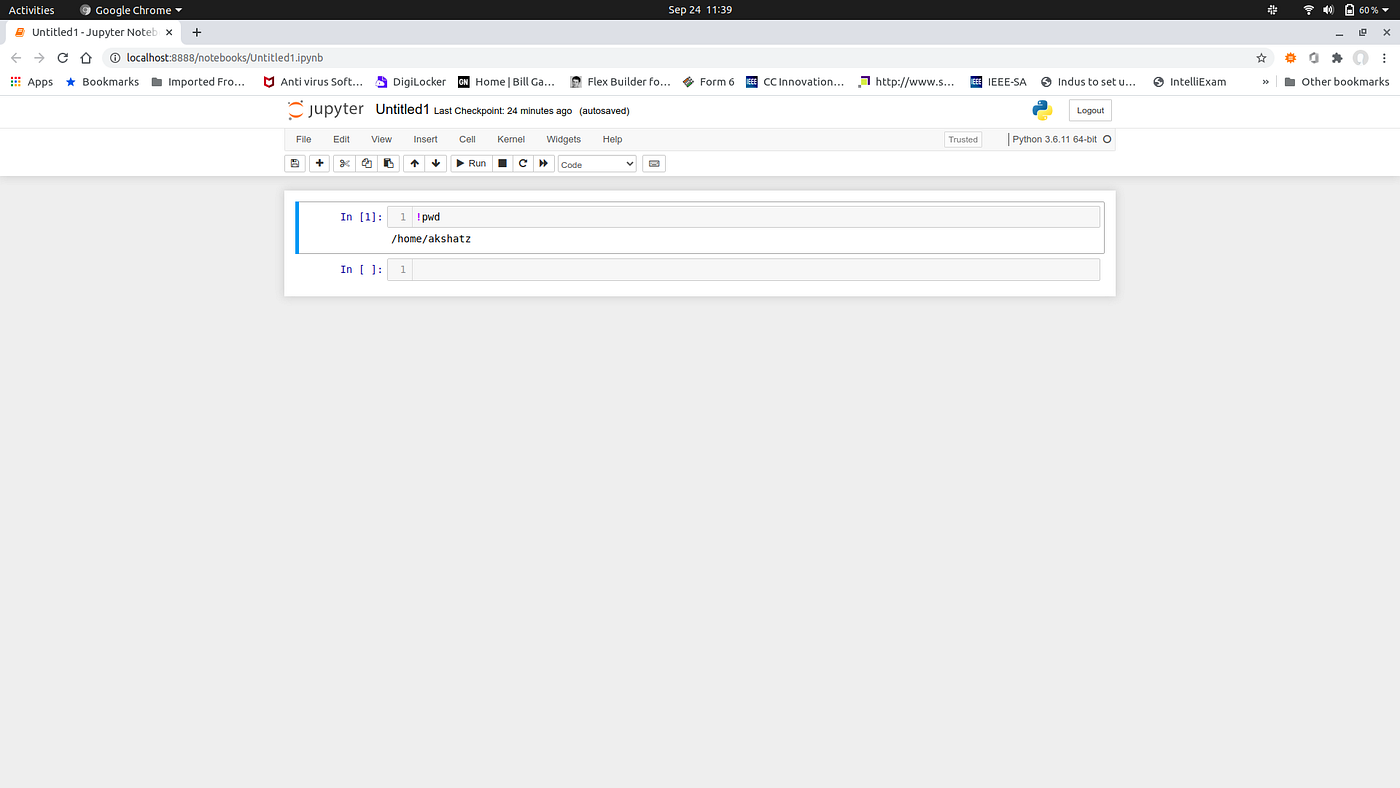Copy the selected cell using the copy icon
This screenshot has height=788, width=1400.
[x=366, y=163]
